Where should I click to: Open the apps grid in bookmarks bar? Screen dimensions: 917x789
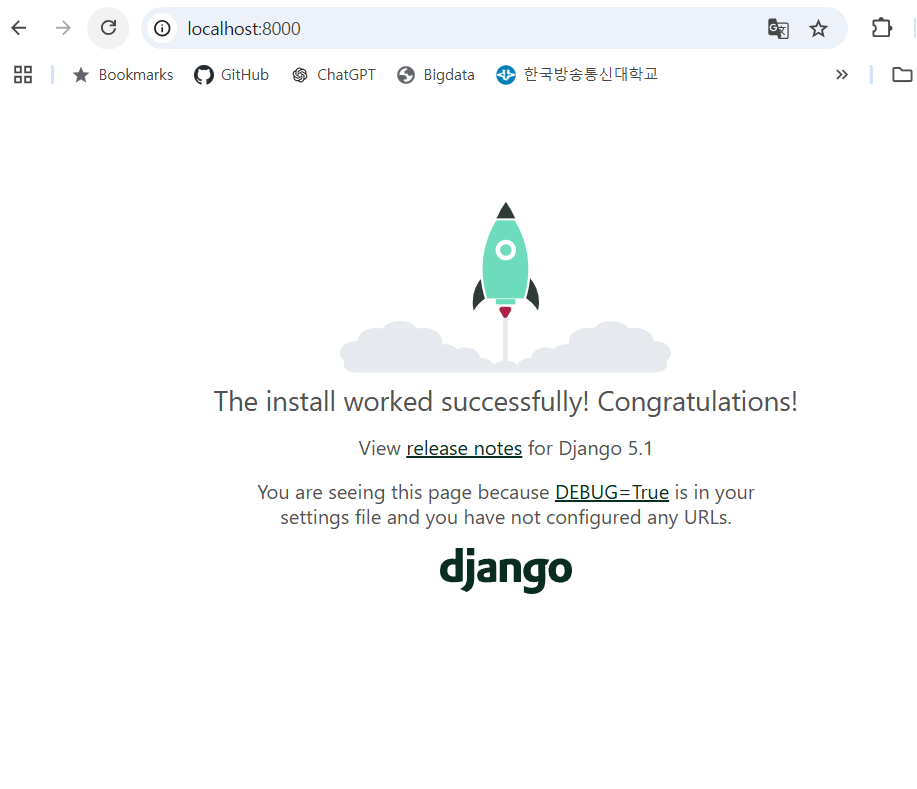tap(23, 74)
